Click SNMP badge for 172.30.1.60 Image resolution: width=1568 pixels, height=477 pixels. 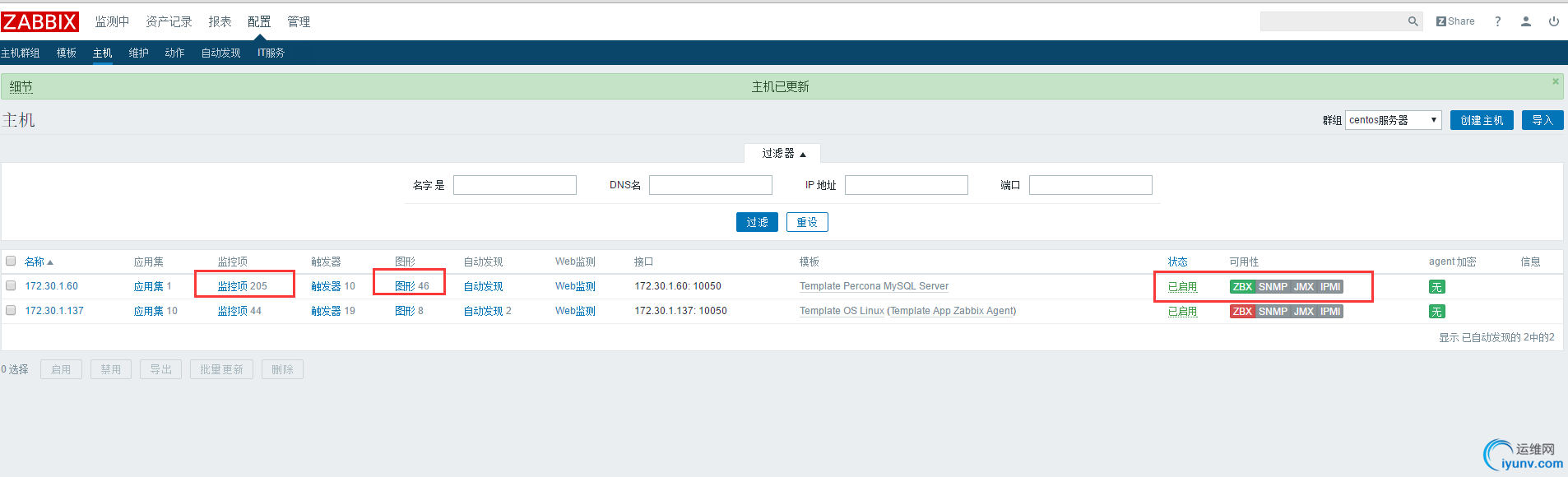(x=1273, y=287)
